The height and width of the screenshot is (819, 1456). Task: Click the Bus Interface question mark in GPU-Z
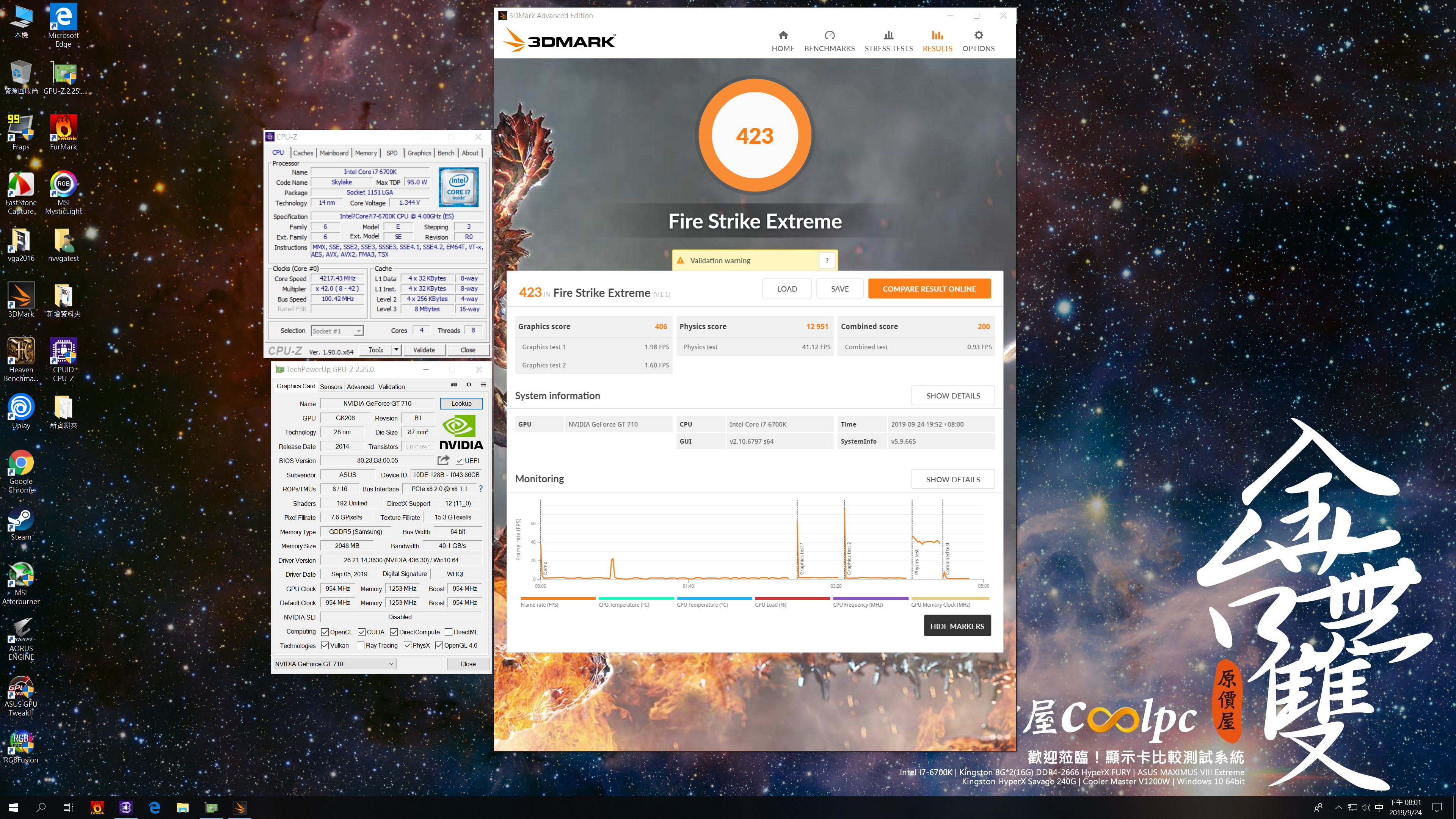(x=481, y=488)
